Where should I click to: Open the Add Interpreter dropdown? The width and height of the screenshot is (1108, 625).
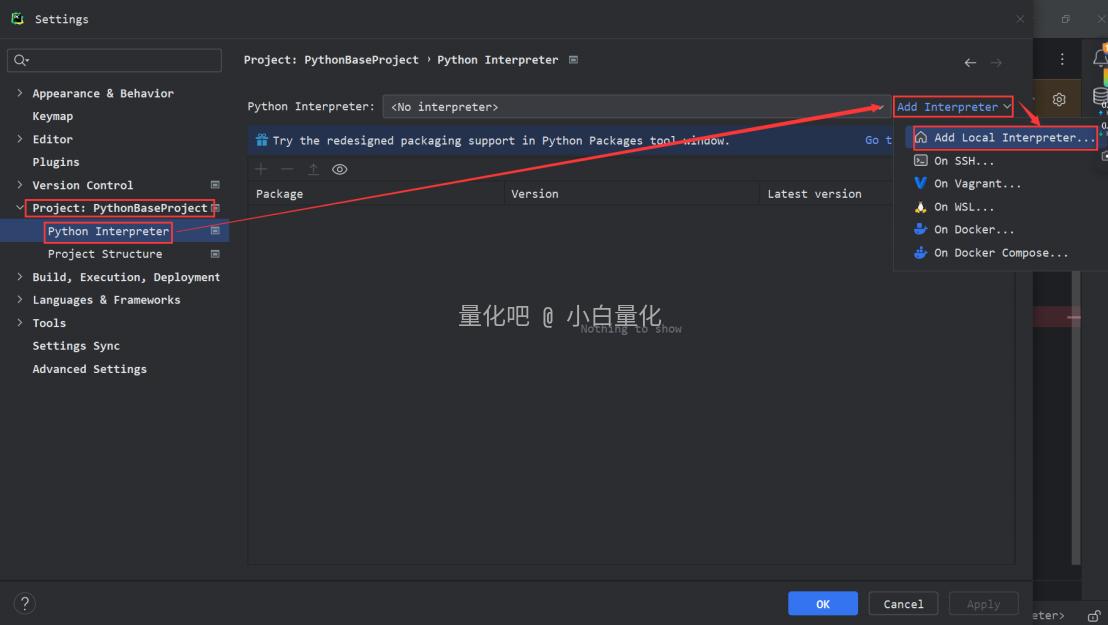point(953,107)
